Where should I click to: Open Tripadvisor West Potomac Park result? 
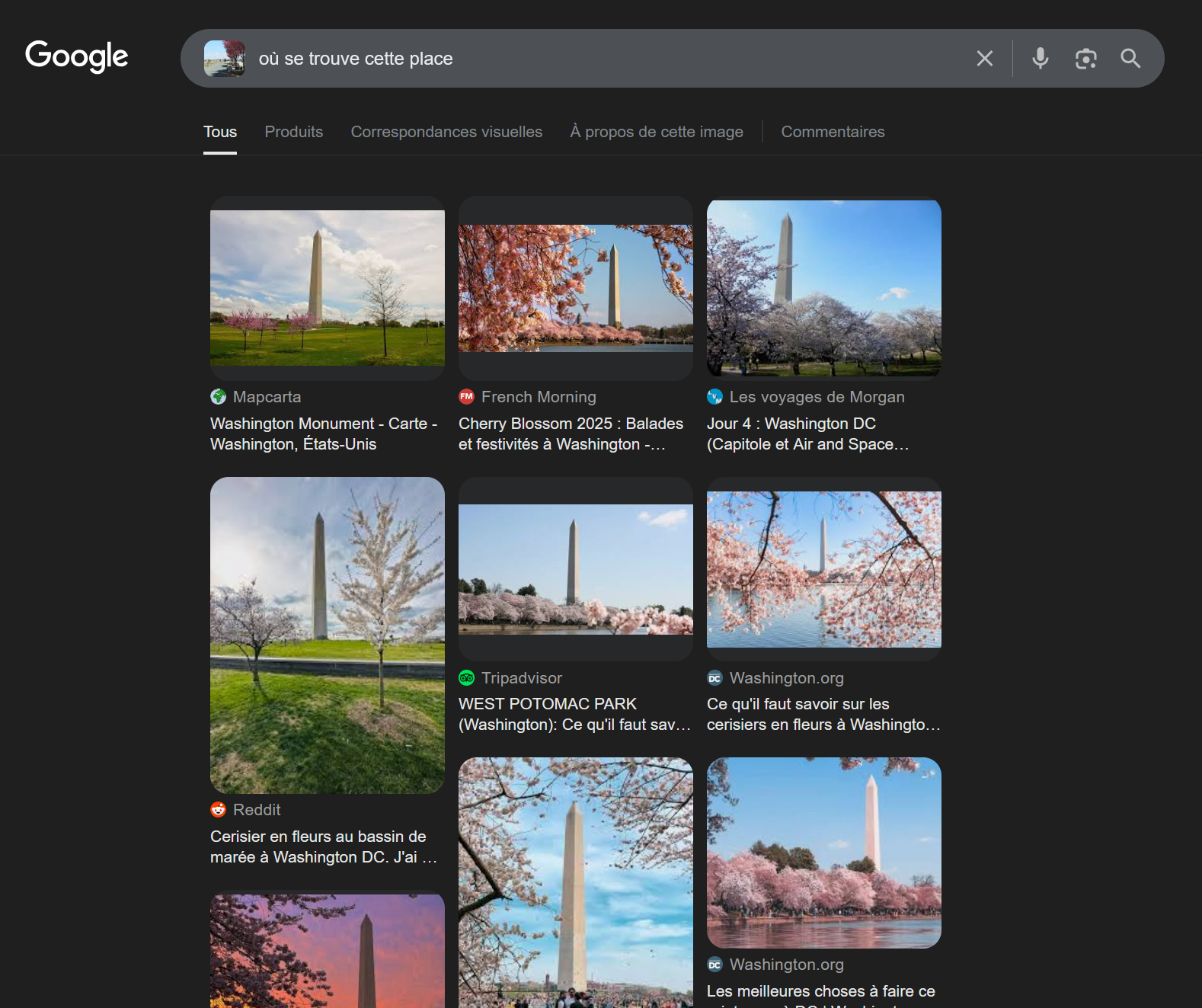click(574, 714)
